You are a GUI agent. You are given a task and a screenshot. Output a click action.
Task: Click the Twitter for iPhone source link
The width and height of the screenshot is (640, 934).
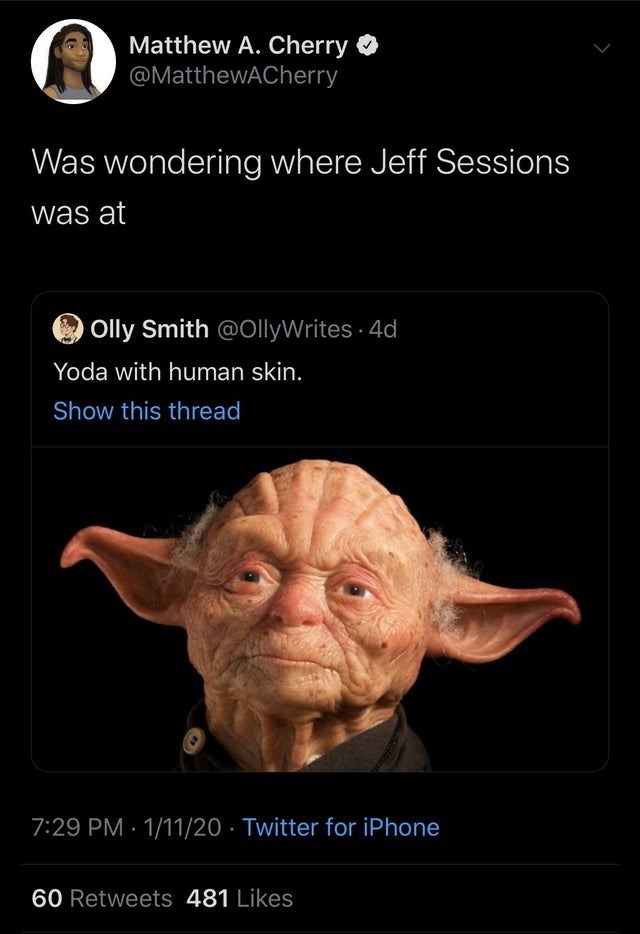(341, 827)
